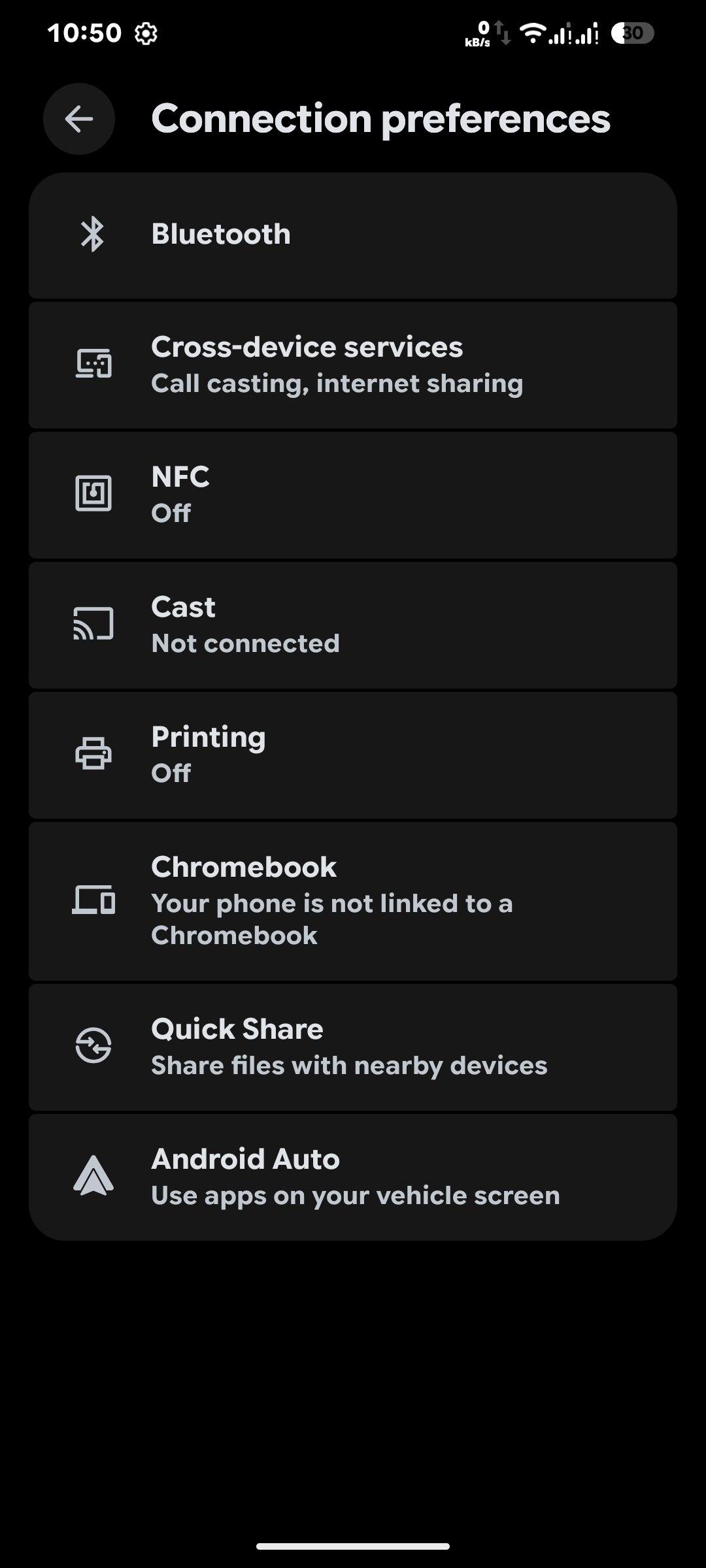Tap the back arrow button
Screen dimensions: 706x1568
79,119
